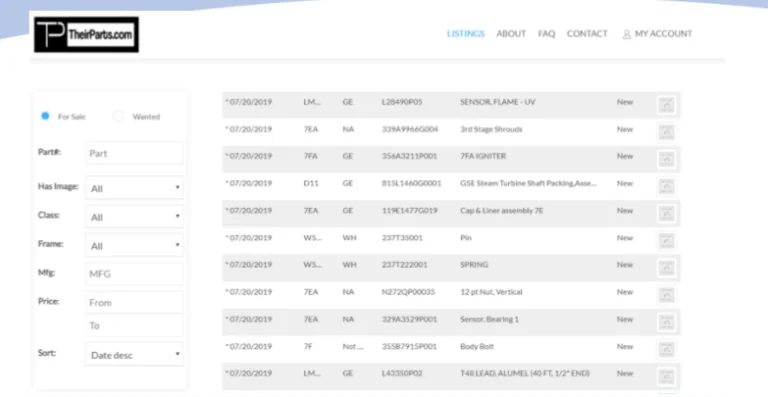The width and height of the screenshot is (768, 397).
Task: Open the ABOUT page
Action: click(511, 34)
